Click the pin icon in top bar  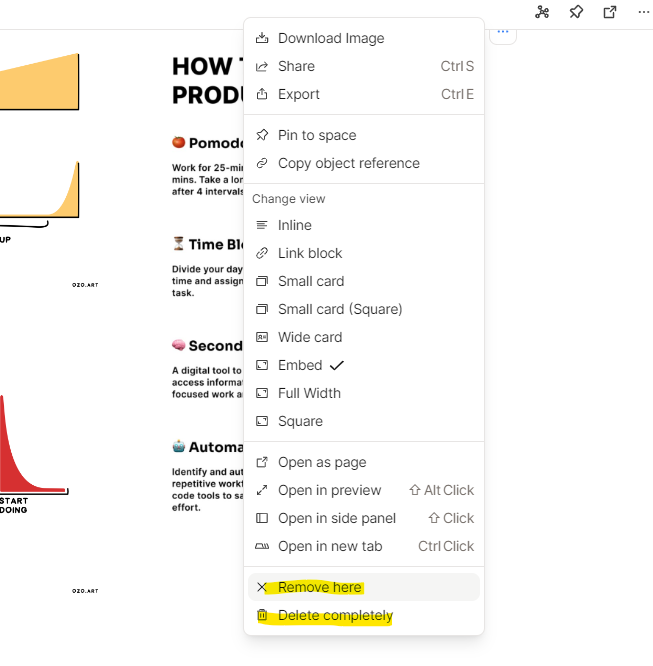576,12
